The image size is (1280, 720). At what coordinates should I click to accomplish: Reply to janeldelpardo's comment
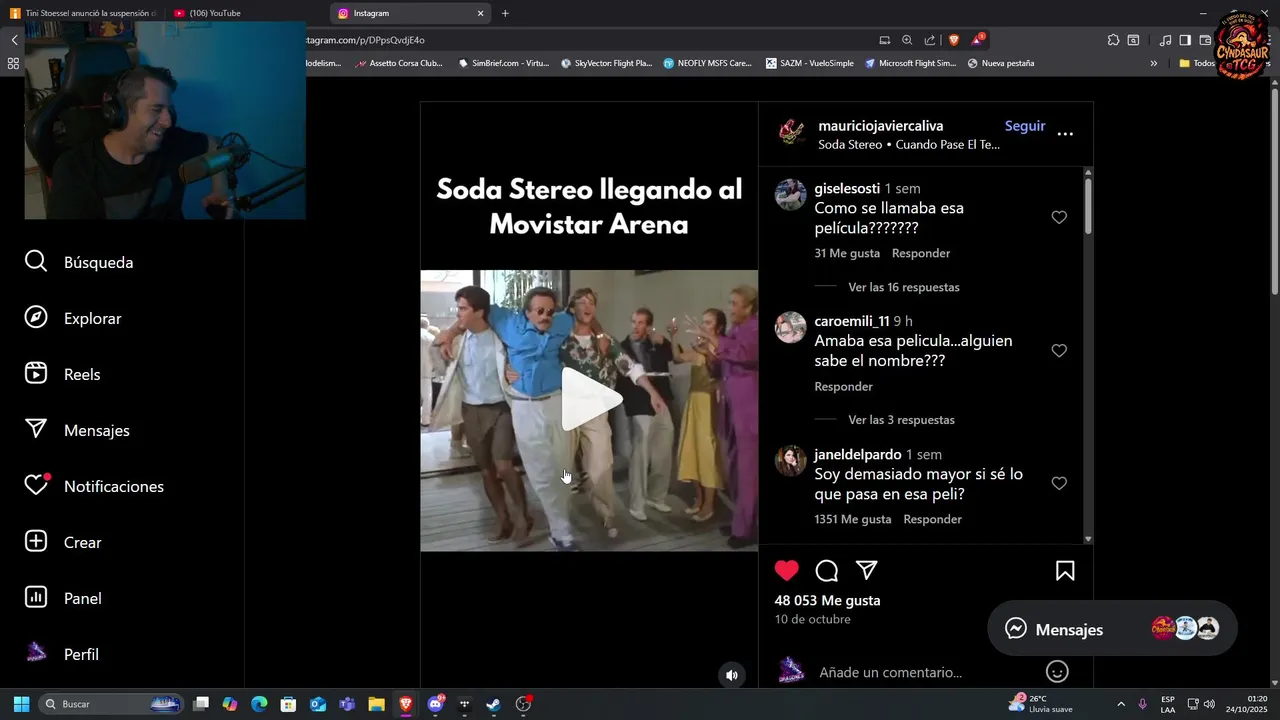pyautogui.click(x=933, y=519)
